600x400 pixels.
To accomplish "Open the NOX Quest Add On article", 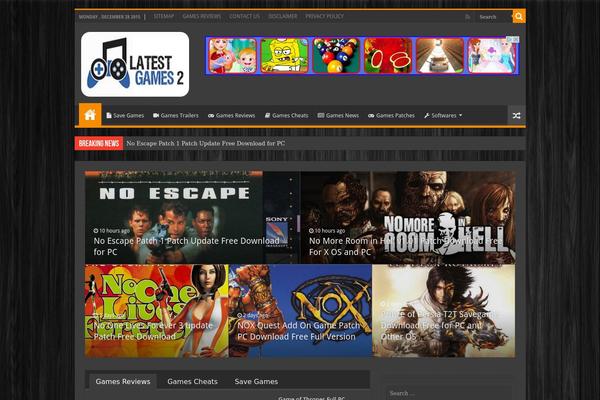I will pos(300,311).
